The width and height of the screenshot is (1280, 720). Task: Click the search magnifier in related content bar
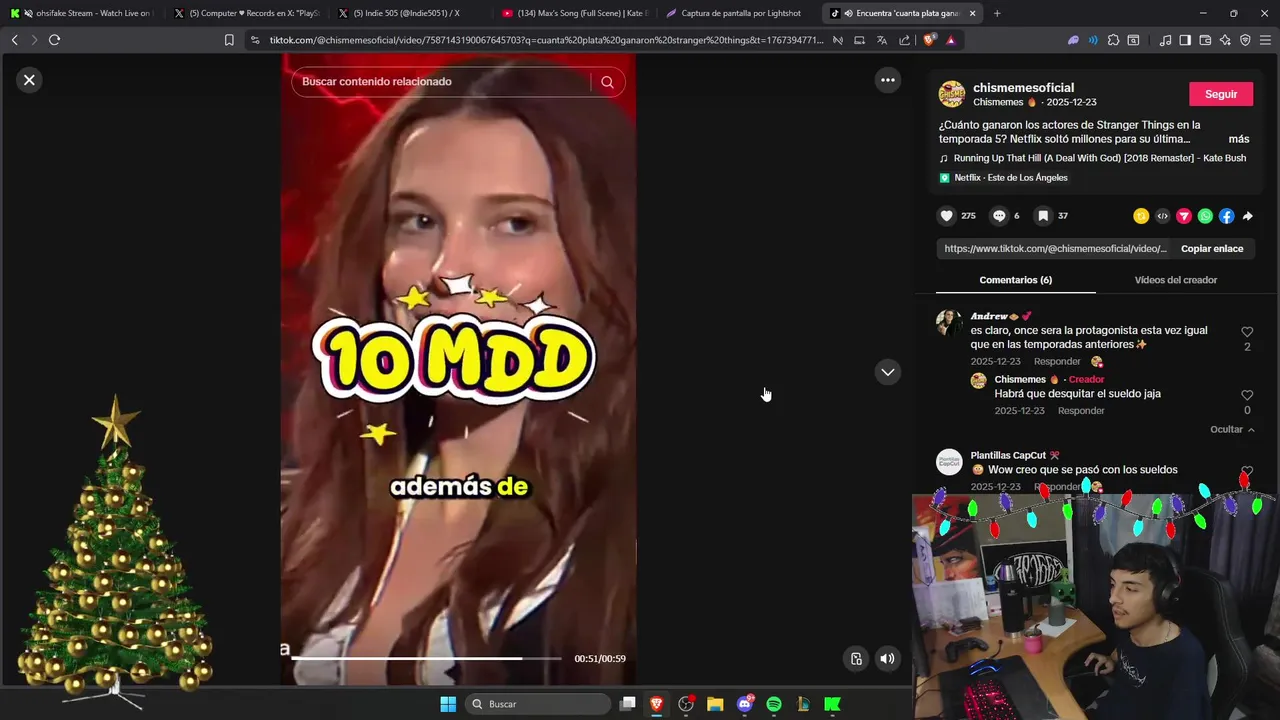coord(607,82)
